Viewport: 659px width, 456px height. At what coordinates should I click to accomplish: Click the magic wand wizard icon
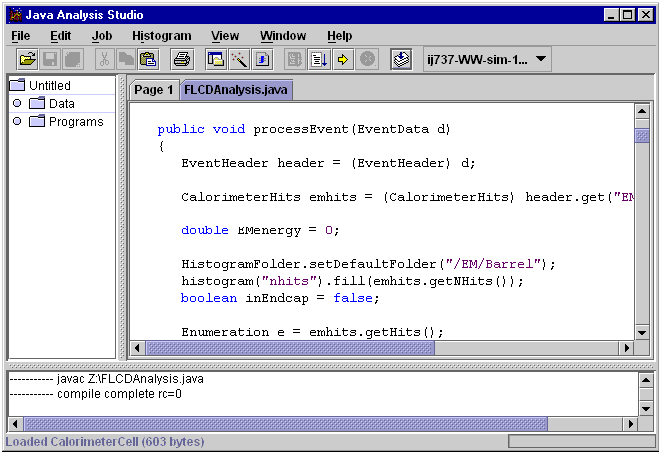coord(239,60)
